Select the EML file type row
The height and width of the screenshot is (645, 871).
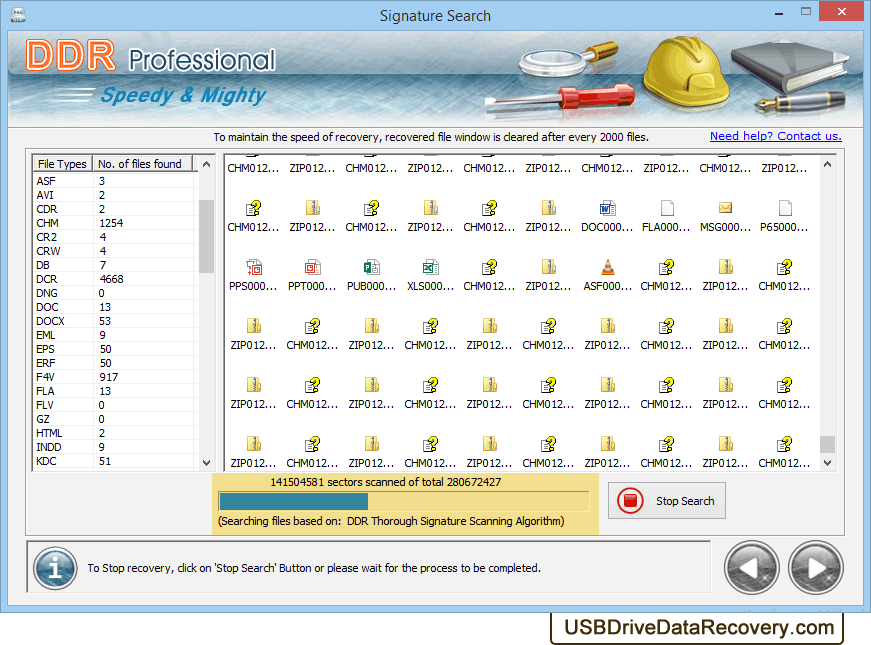tap(116, 335)
